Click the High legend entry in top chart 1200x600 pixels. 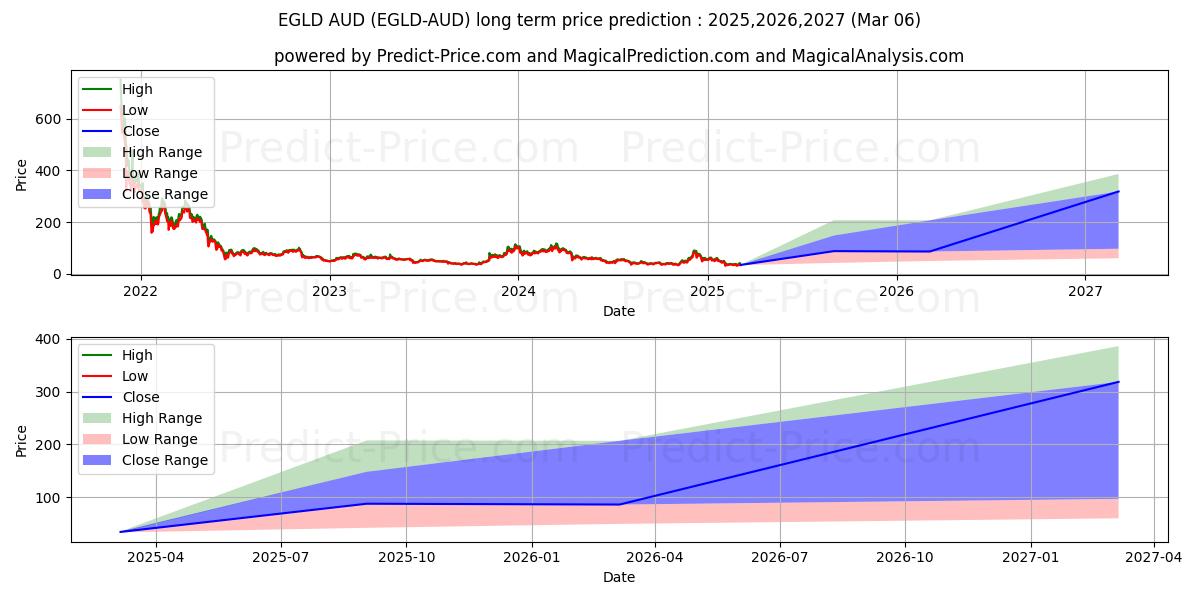pyautogui.click(x=137, y=89)
